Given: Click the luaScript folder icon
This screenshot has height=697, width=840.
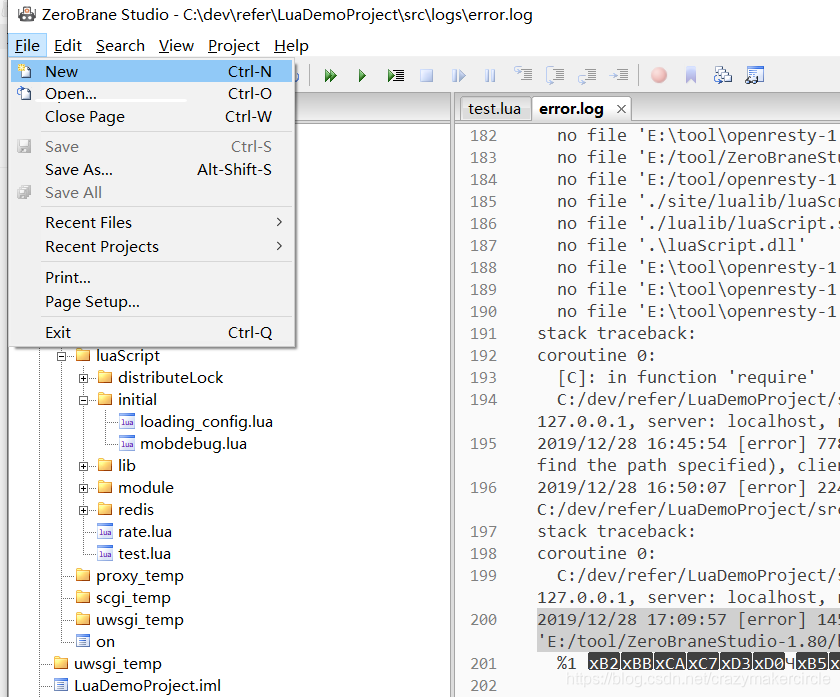Looking at the screenshot, I should point(83,355).
